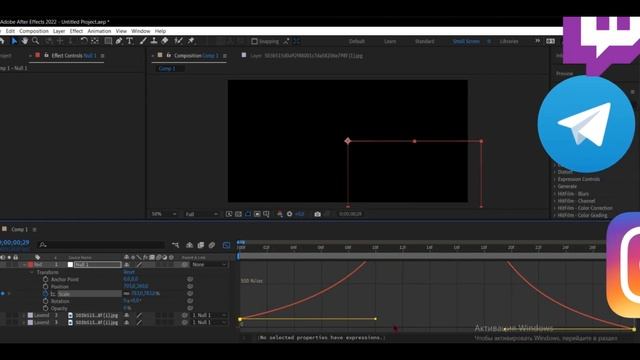The width and height of the screenshot is (640, 360).
Task: Open the Effect menu
Action: tap(76, 31)
